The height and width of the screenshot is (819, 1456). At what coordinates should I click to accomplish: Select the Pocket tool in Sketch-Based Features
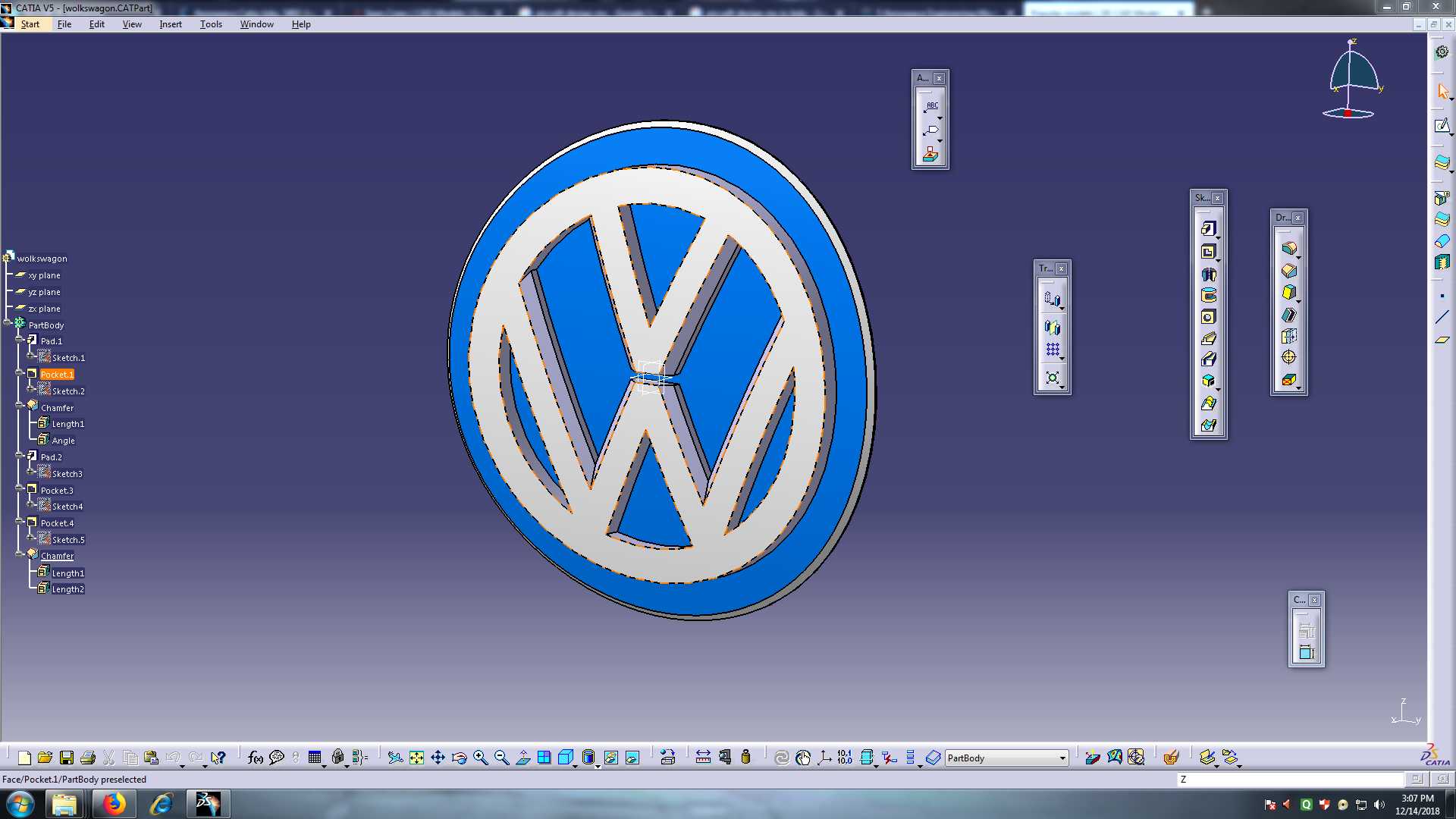[x=1209, y=252]
